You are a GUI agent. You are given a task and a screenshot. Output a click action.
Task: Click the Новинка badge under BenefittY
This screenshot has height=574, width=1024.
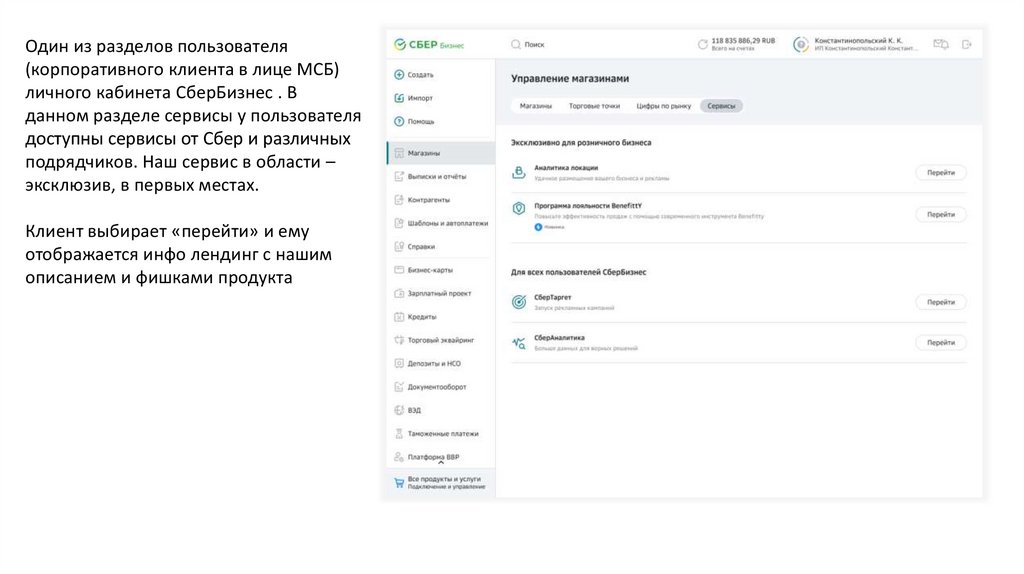(549, 227)
